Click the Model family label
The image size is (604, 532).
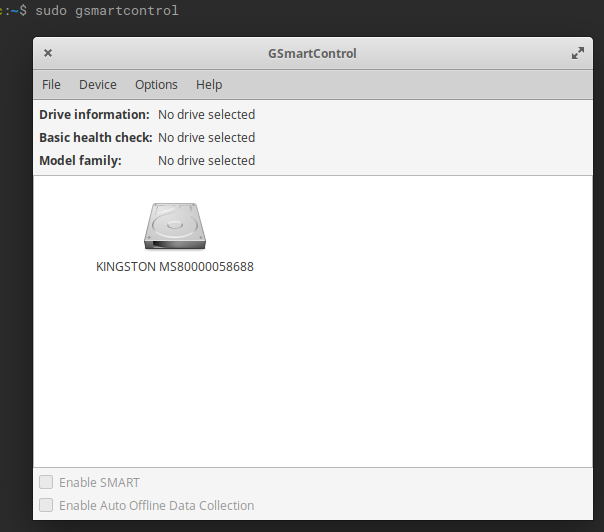coord(81,161)
